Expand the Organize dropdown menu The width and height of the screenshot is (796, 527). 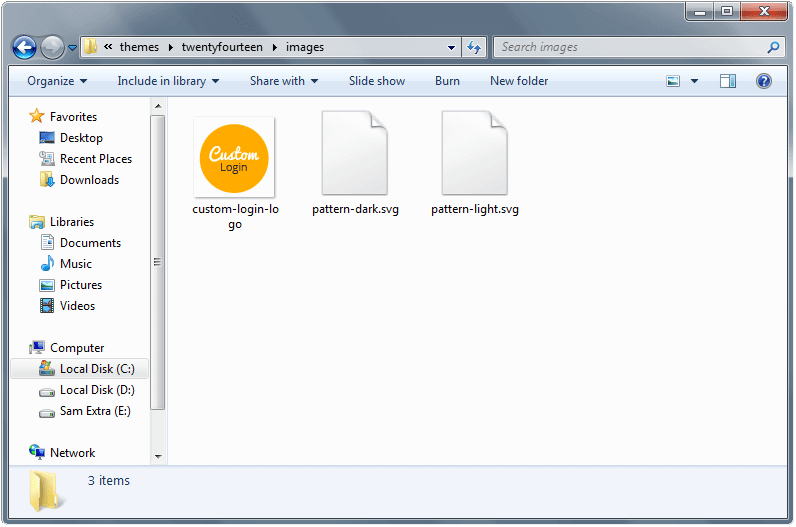[57, 81]
